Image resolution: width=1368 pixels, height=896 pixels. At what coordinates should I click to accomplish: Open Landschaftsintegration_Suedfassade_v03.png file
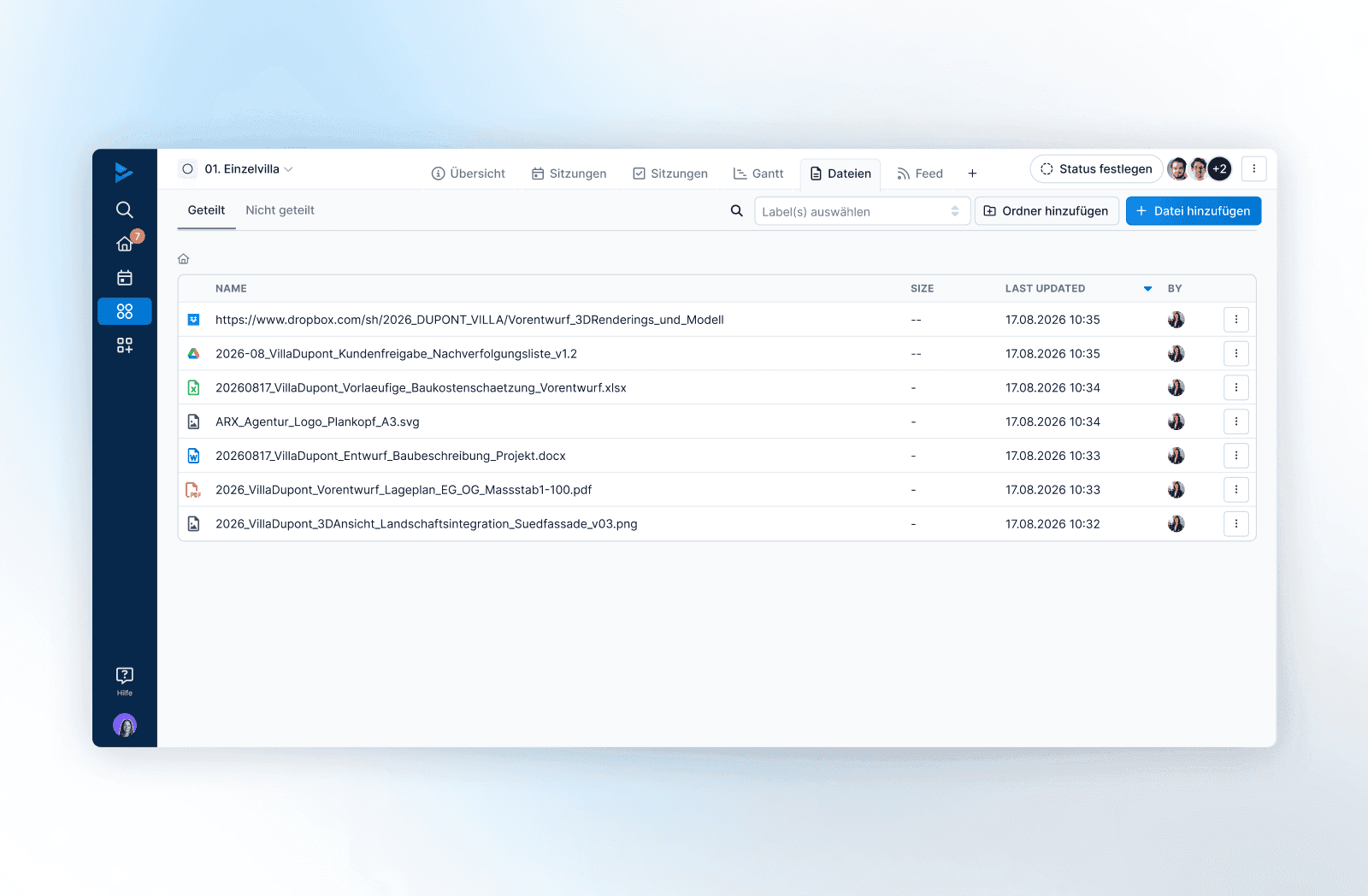(x=427, y=524)
